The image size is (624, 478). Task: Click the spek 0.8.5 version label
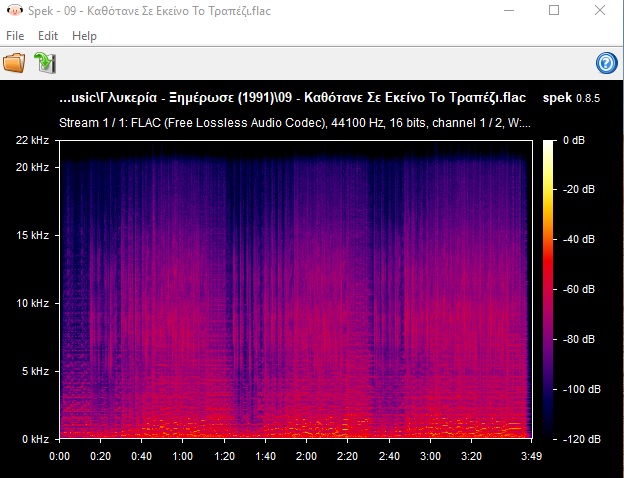coord(571,98)
